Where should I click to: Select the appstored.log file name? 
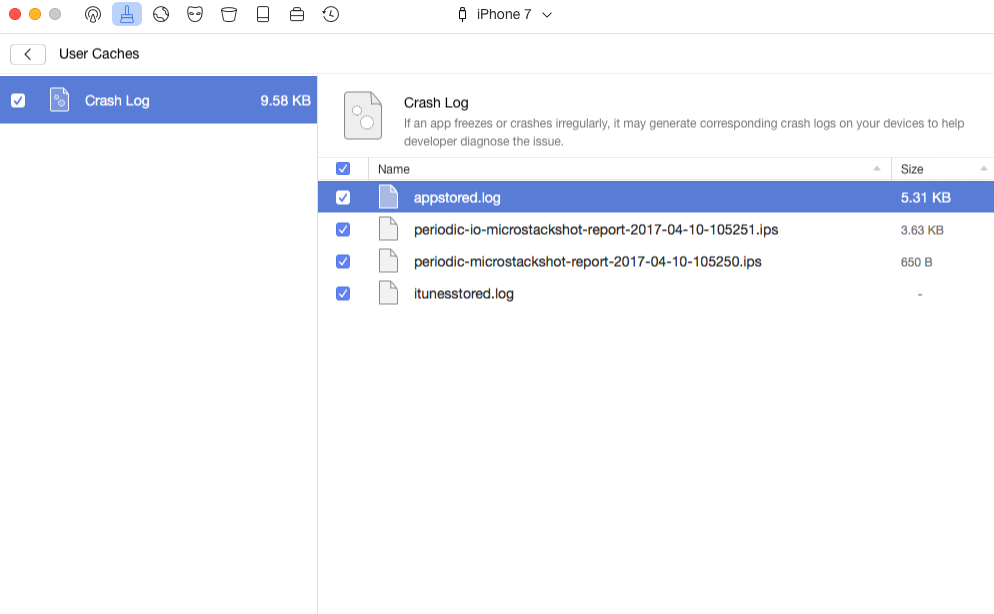click(457, 198)
